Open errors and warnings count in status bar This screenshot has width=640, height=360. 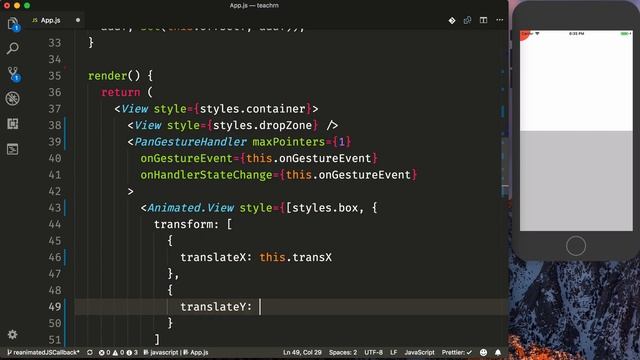click(x=118, y=353)
